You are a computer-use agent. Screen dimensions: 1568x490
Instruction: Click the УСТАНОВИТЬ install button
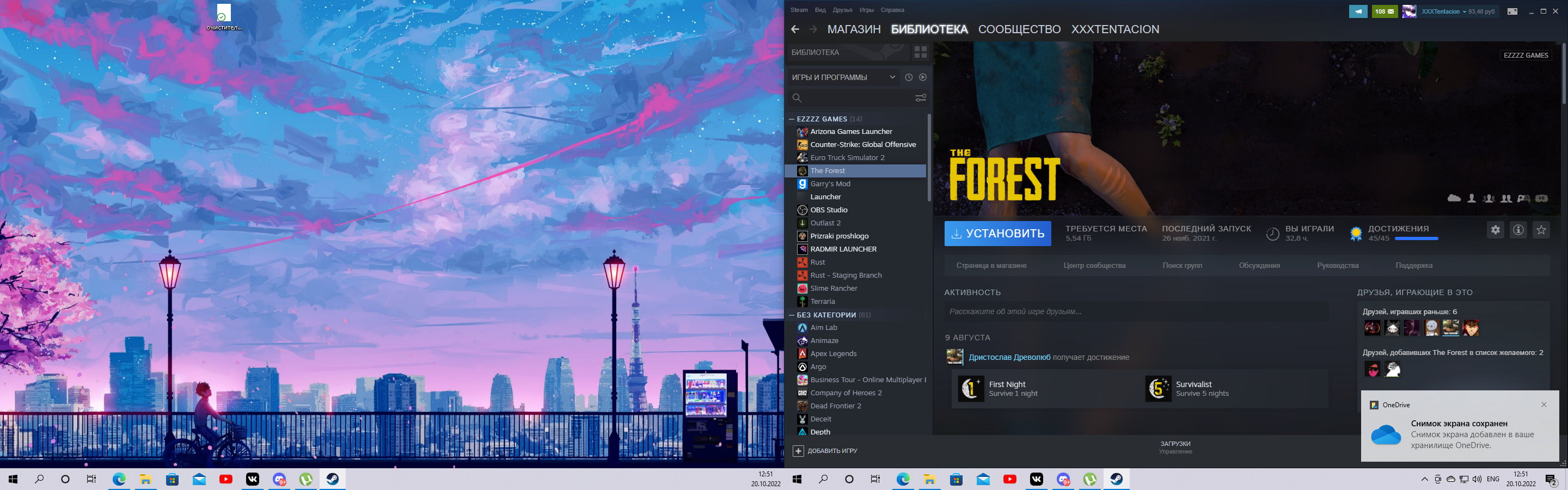point(997,234)
